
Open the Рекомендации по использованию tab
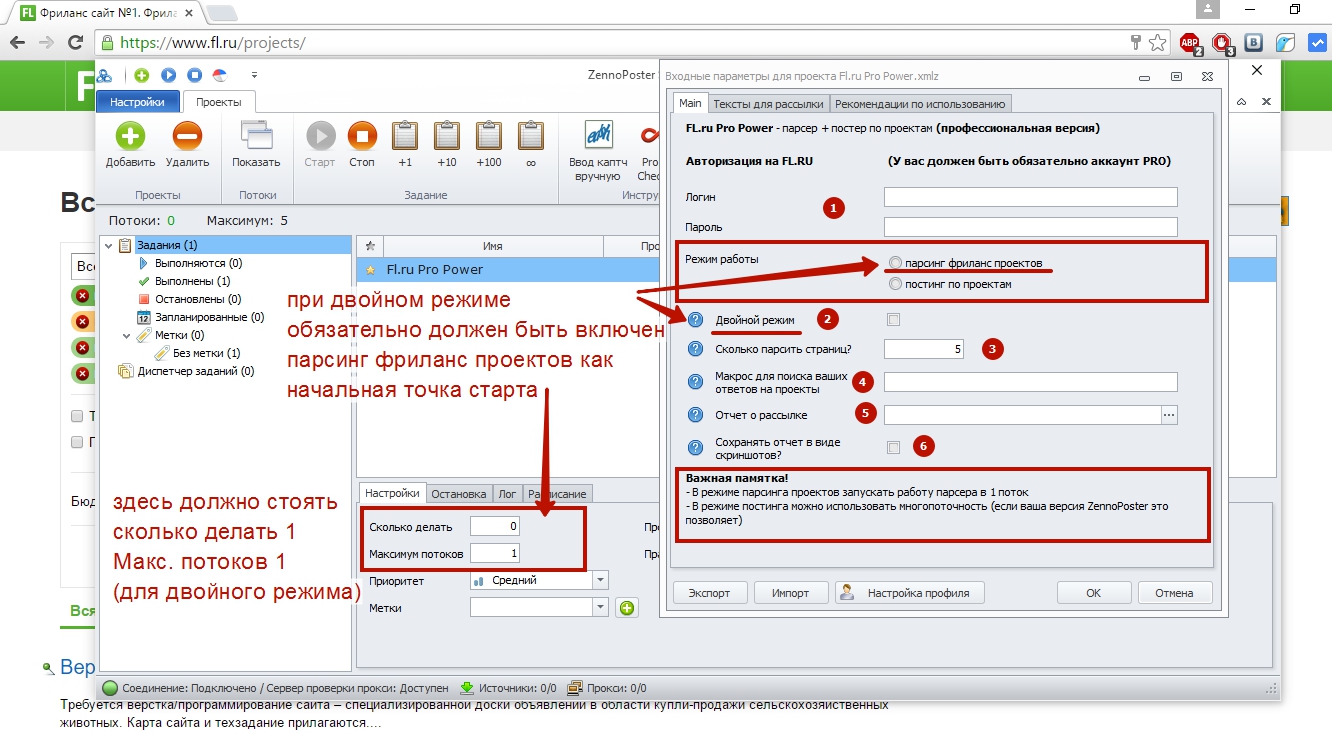pyautogui.click(x=921, y=103)
